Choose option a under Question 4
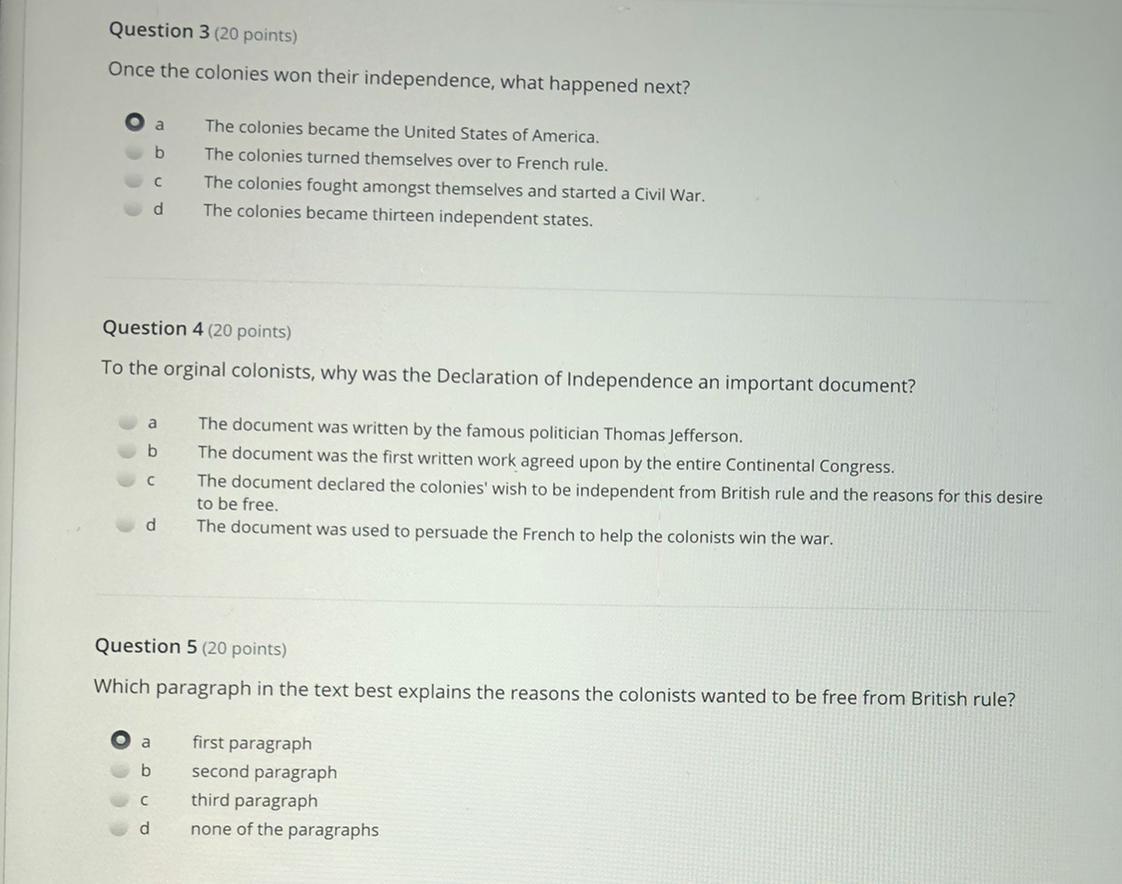1122x884 pixels. 127,422
